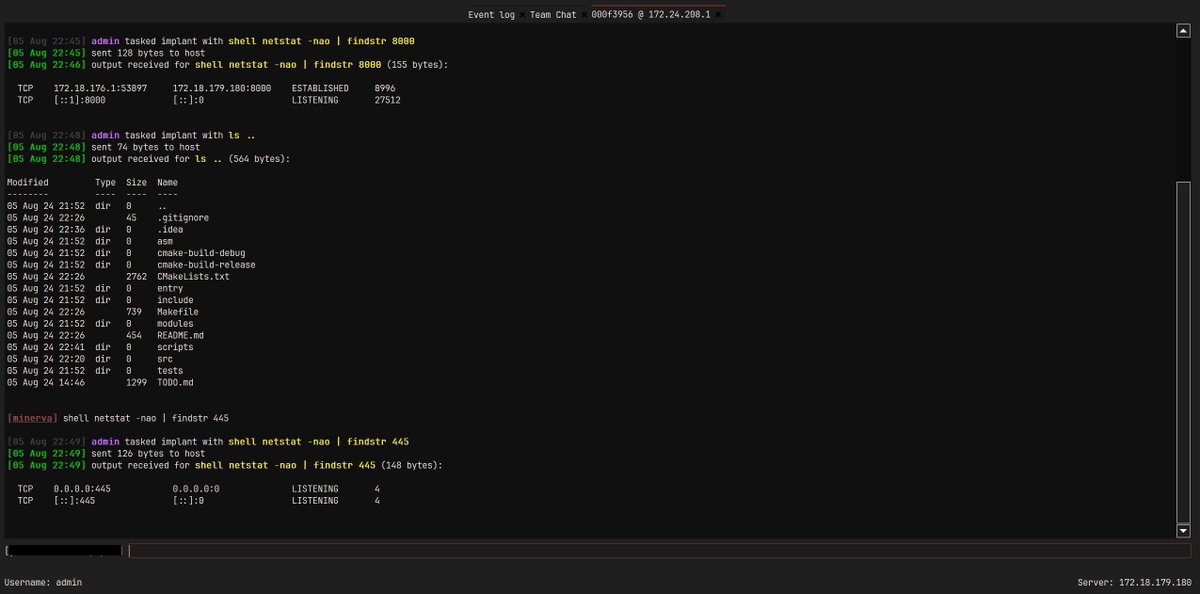Close the Team Chat tab
Image resolution: width=1200 pixels, height=594 pixels.
pyautogui.click(x=584, y=15)
